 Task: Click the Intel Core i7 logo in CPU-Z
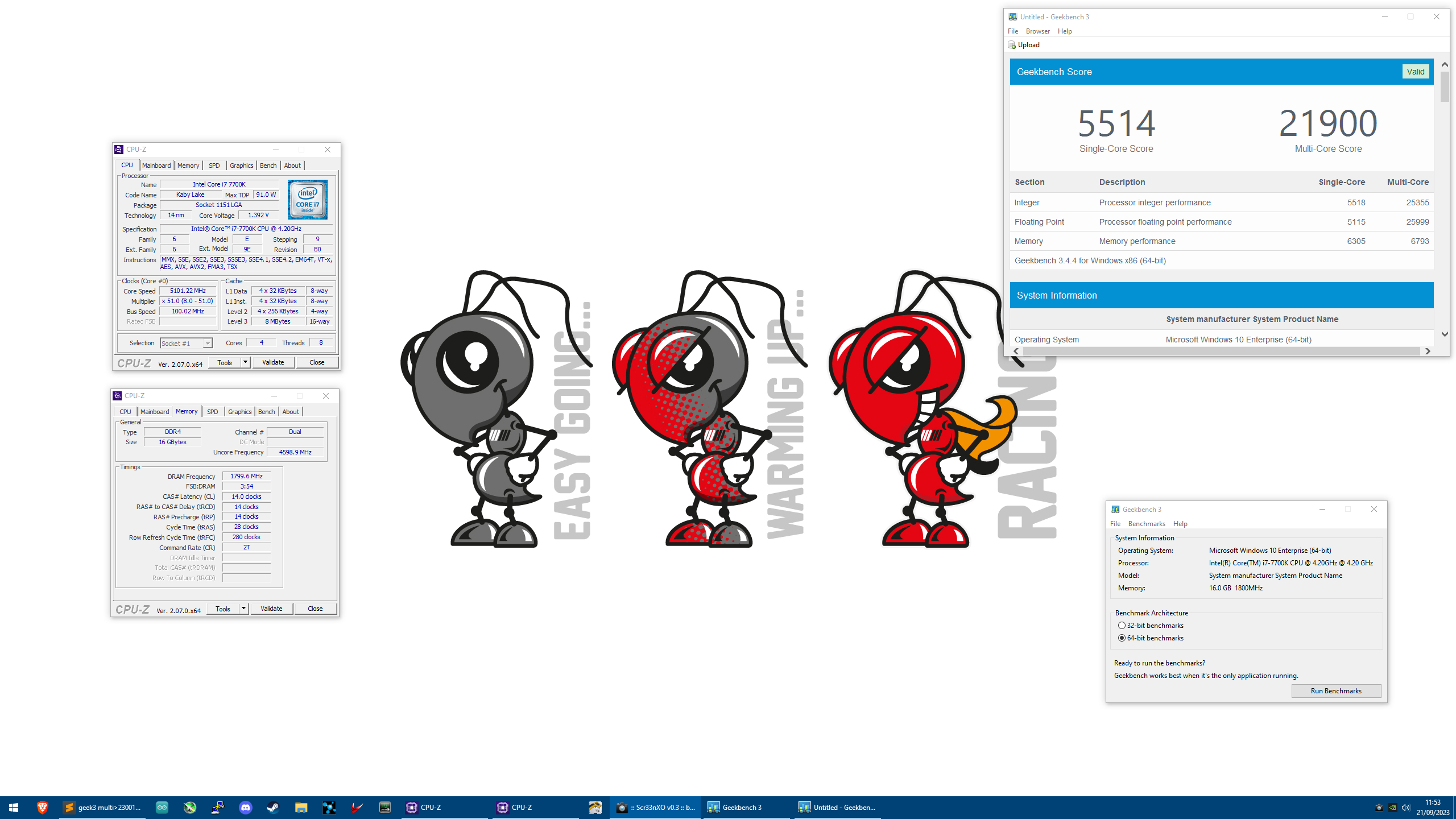308,200
